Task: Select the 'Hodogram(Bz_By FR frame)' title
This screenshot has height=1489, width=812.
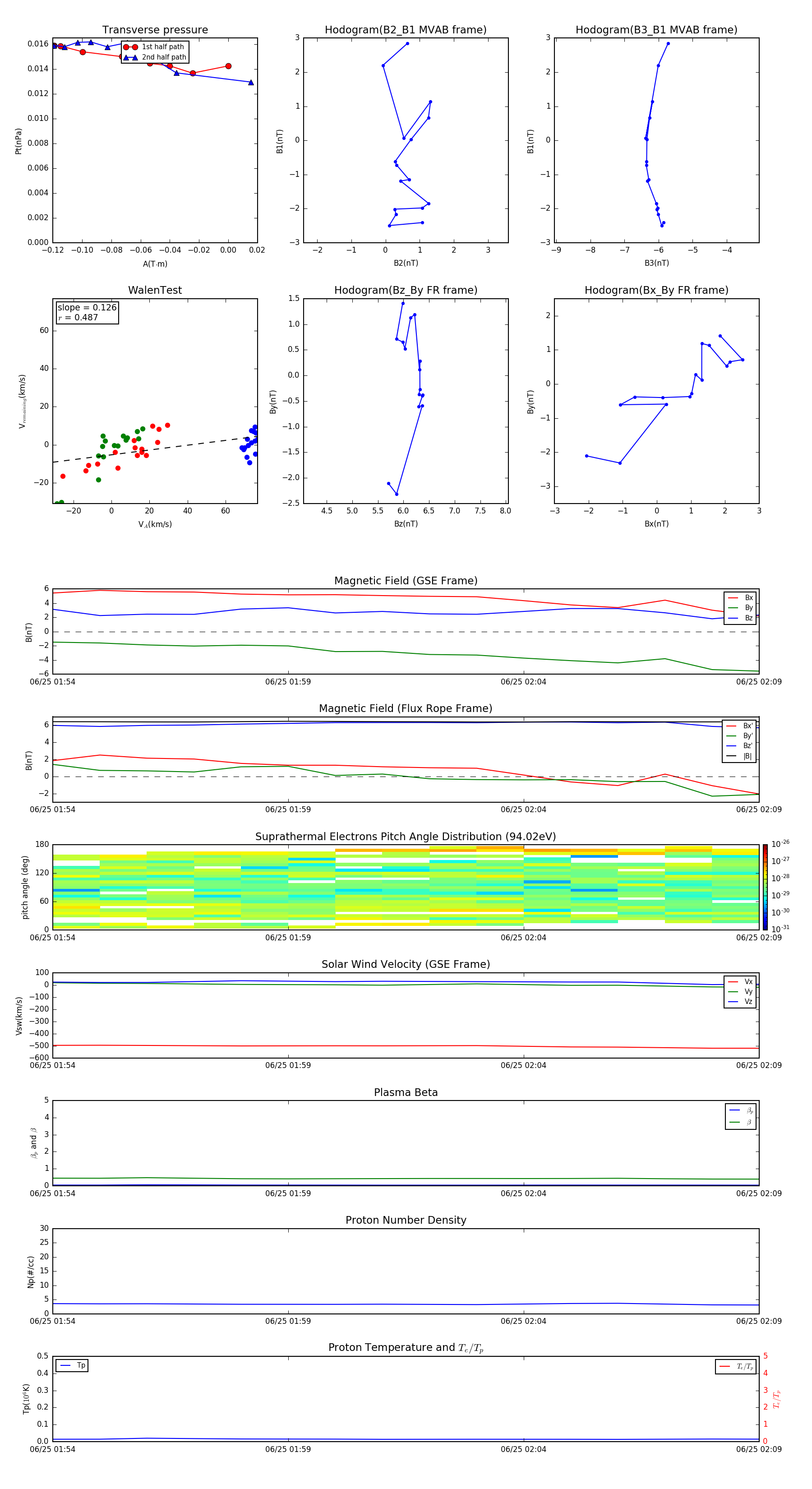Action: coord(406,290)
